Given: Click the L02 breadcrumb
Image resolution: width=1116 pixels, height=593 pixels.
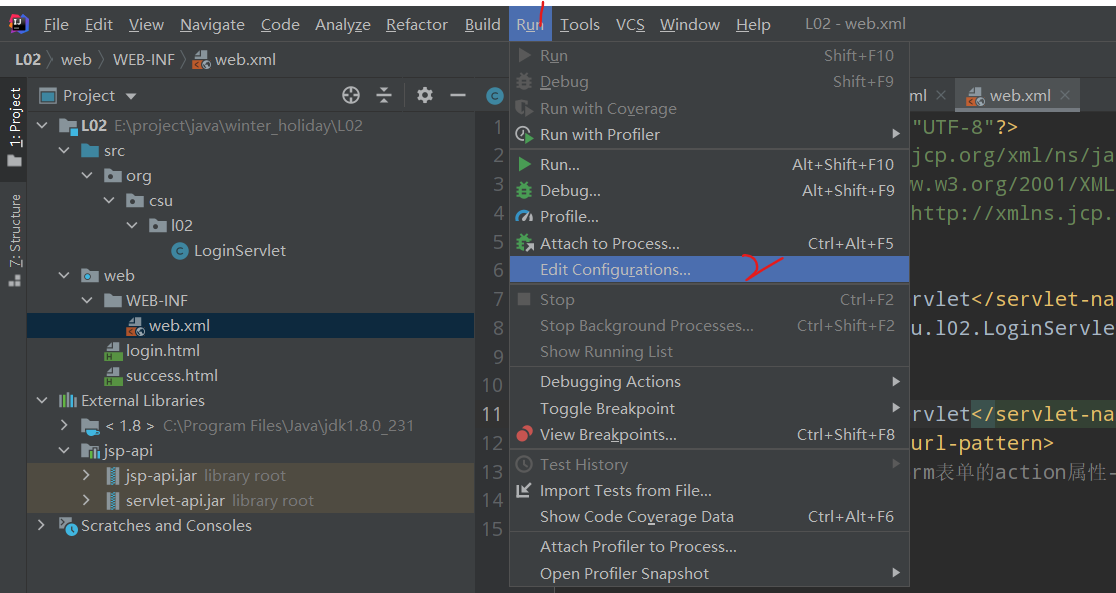Looking at the screenshot, I should (x=28, y=60).
